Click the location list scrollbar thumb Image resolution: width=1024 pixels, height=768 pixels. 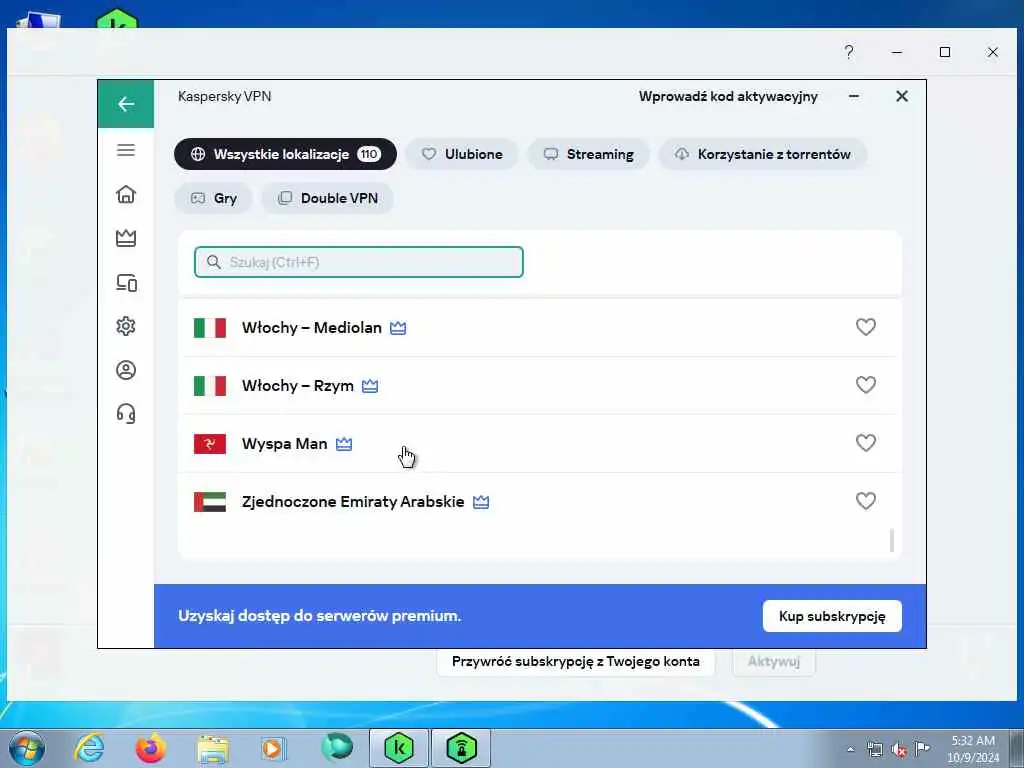891,540
